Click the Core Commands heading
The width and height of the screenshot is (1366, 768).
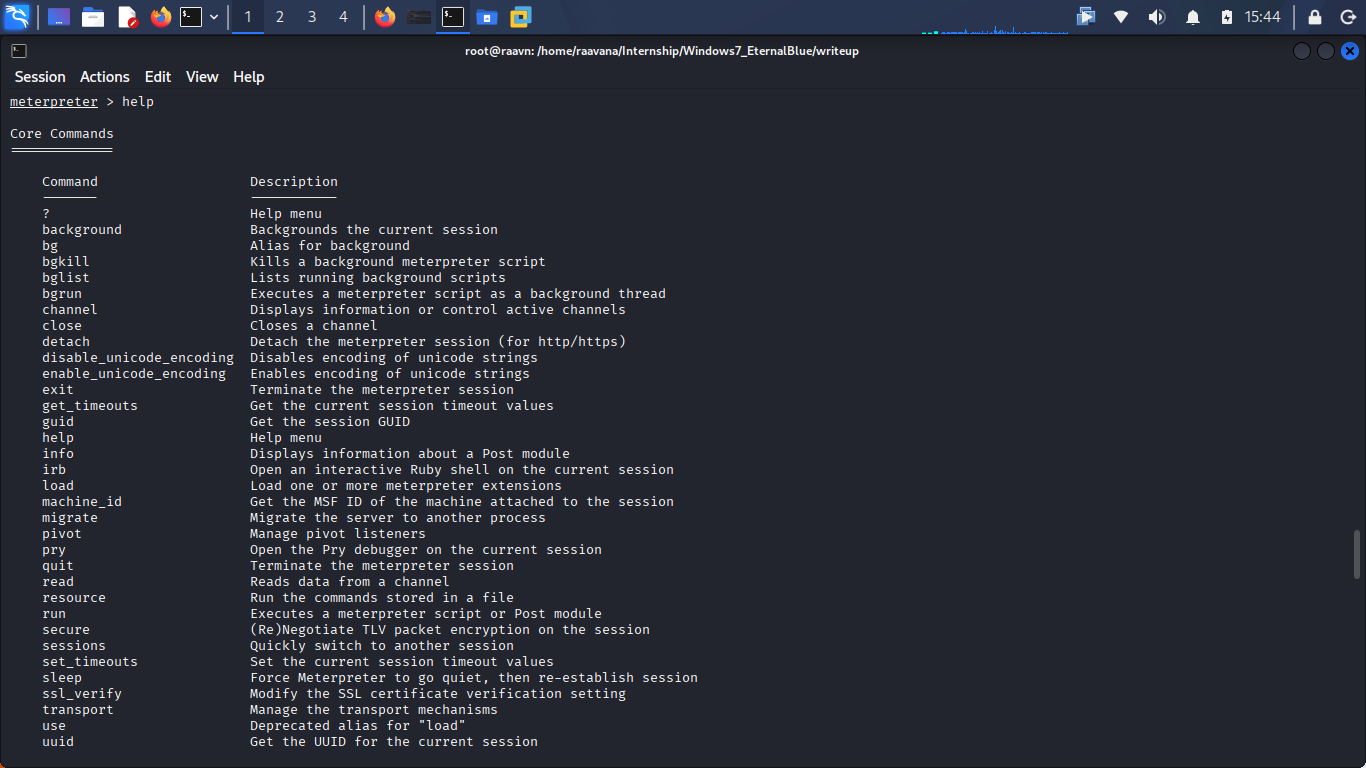62,134
